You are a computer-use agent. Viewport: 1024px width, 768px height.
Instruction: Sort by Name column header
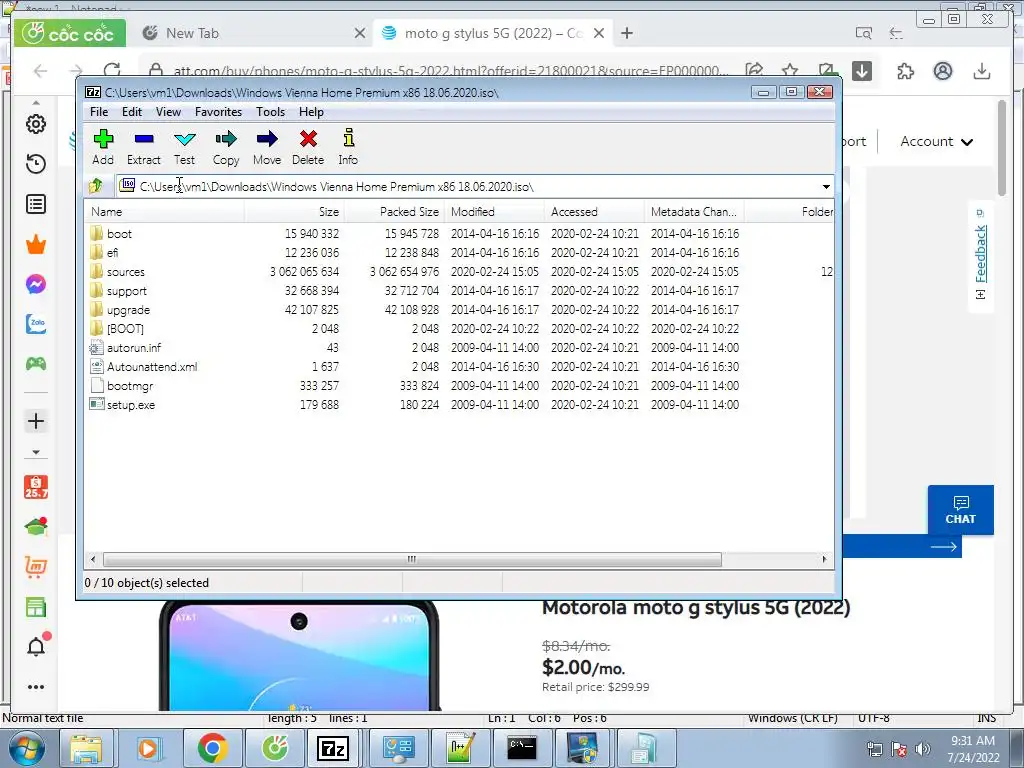165,212
